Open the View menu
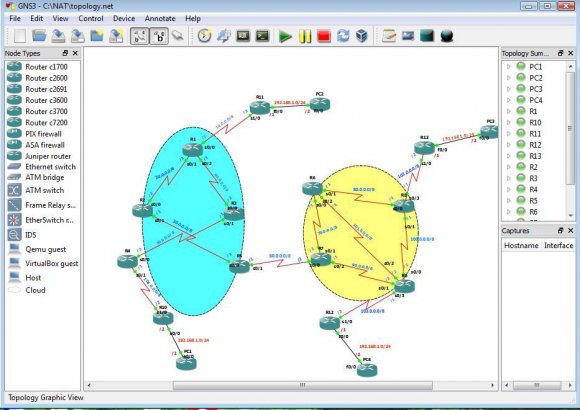580x410 pixels. (60, 19)
